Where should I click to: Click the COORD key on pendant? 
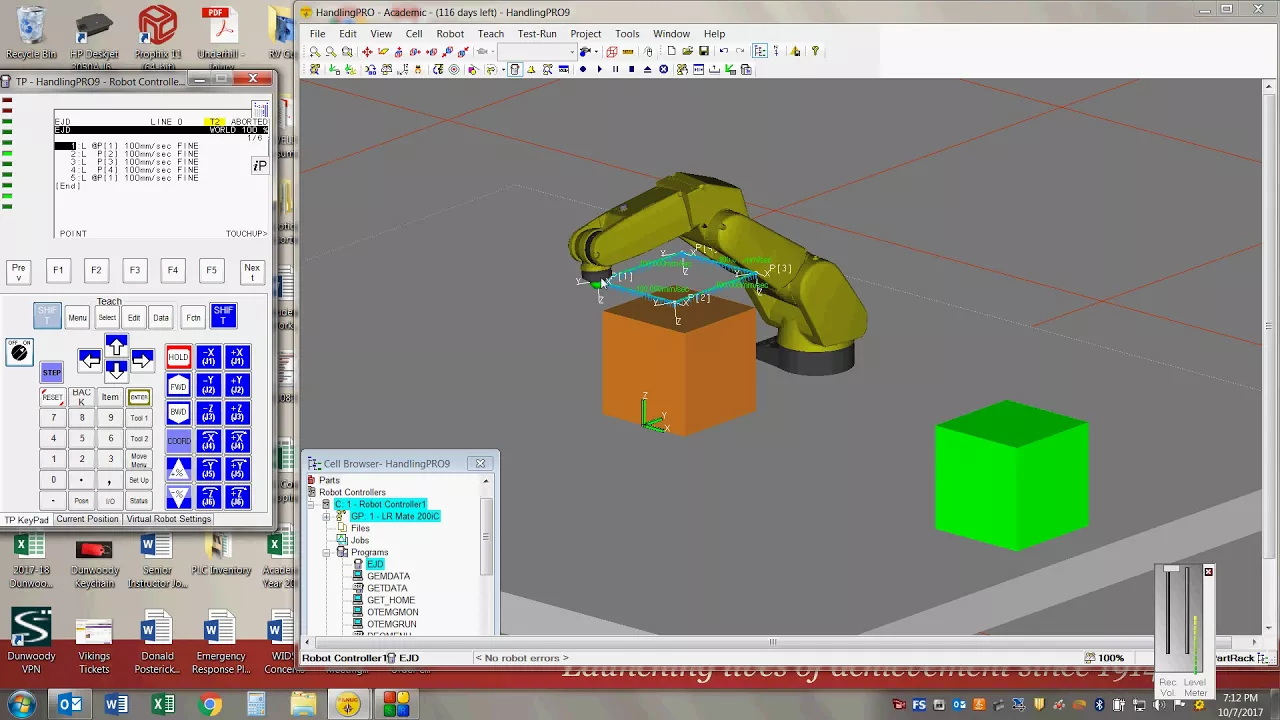pos(178,440)
